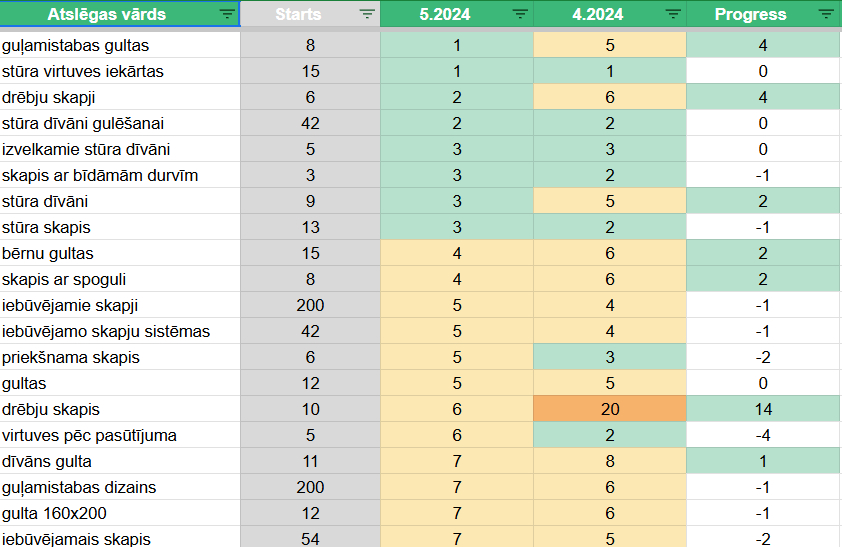
Task: Click Starts value 13 for 'stūra skapis'
Action: coord(310,228)
